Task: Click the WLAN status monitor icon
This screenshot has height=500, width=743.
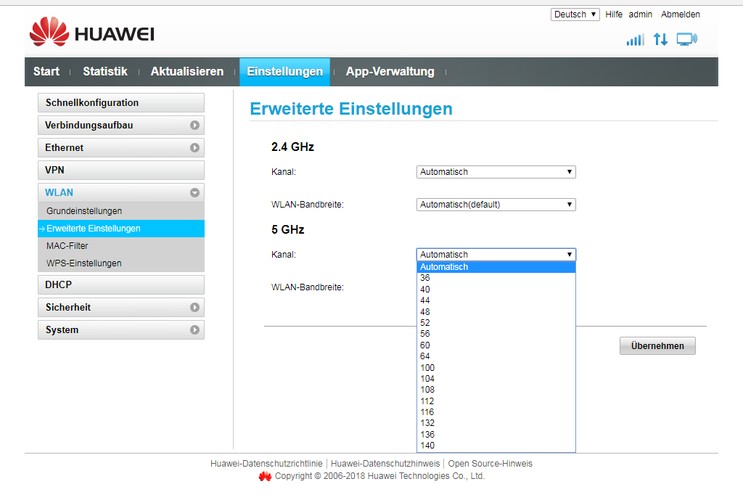Action: [687, 39]
